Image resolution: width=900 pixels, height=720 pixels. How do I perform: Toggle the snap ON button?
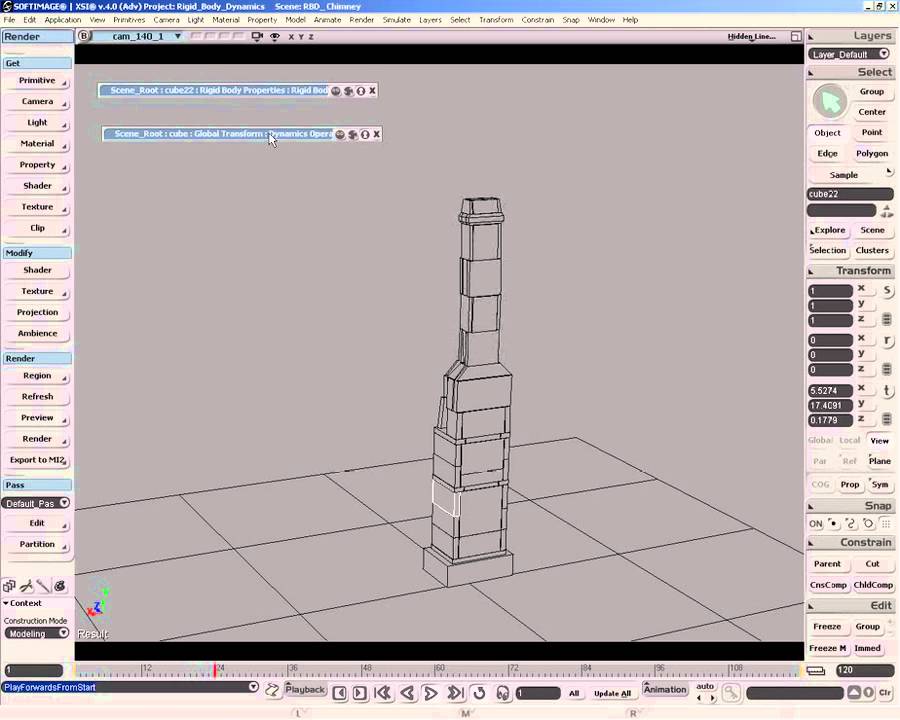816,524
